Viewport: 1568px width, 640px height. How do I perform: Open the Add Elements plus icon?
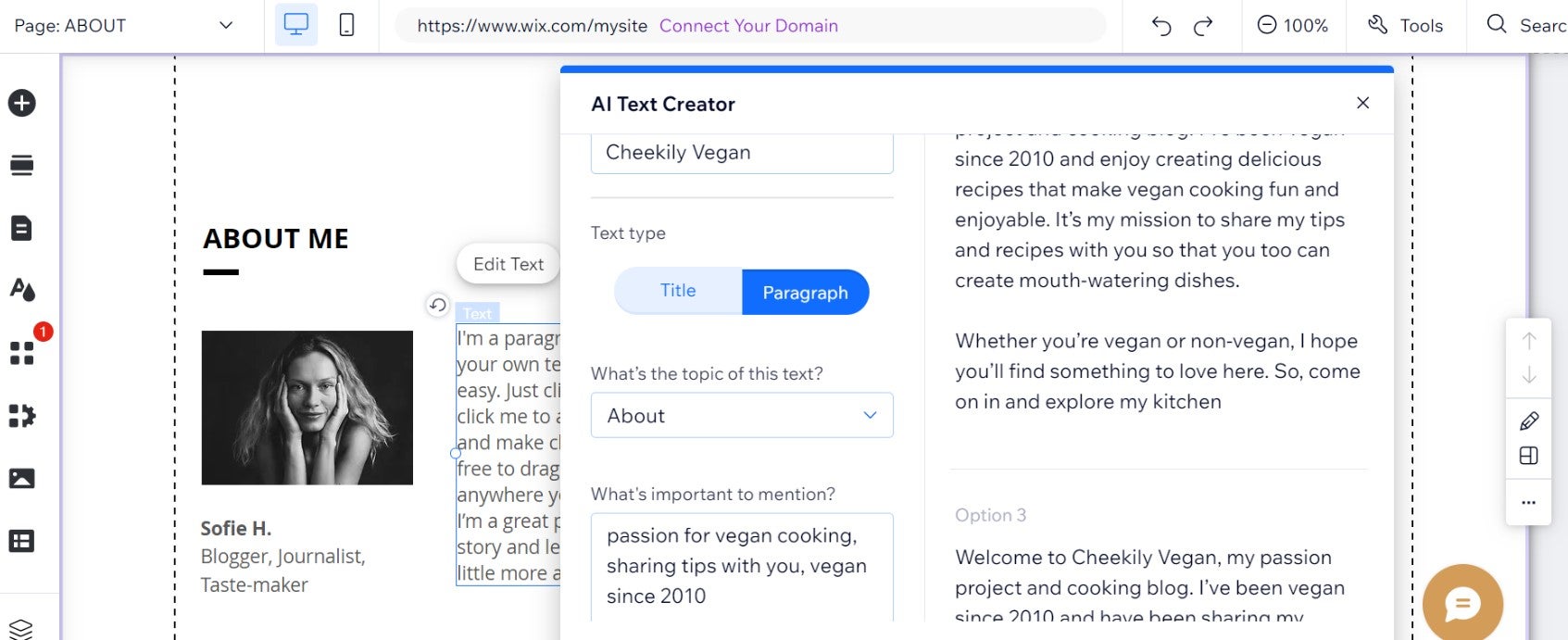22,103
